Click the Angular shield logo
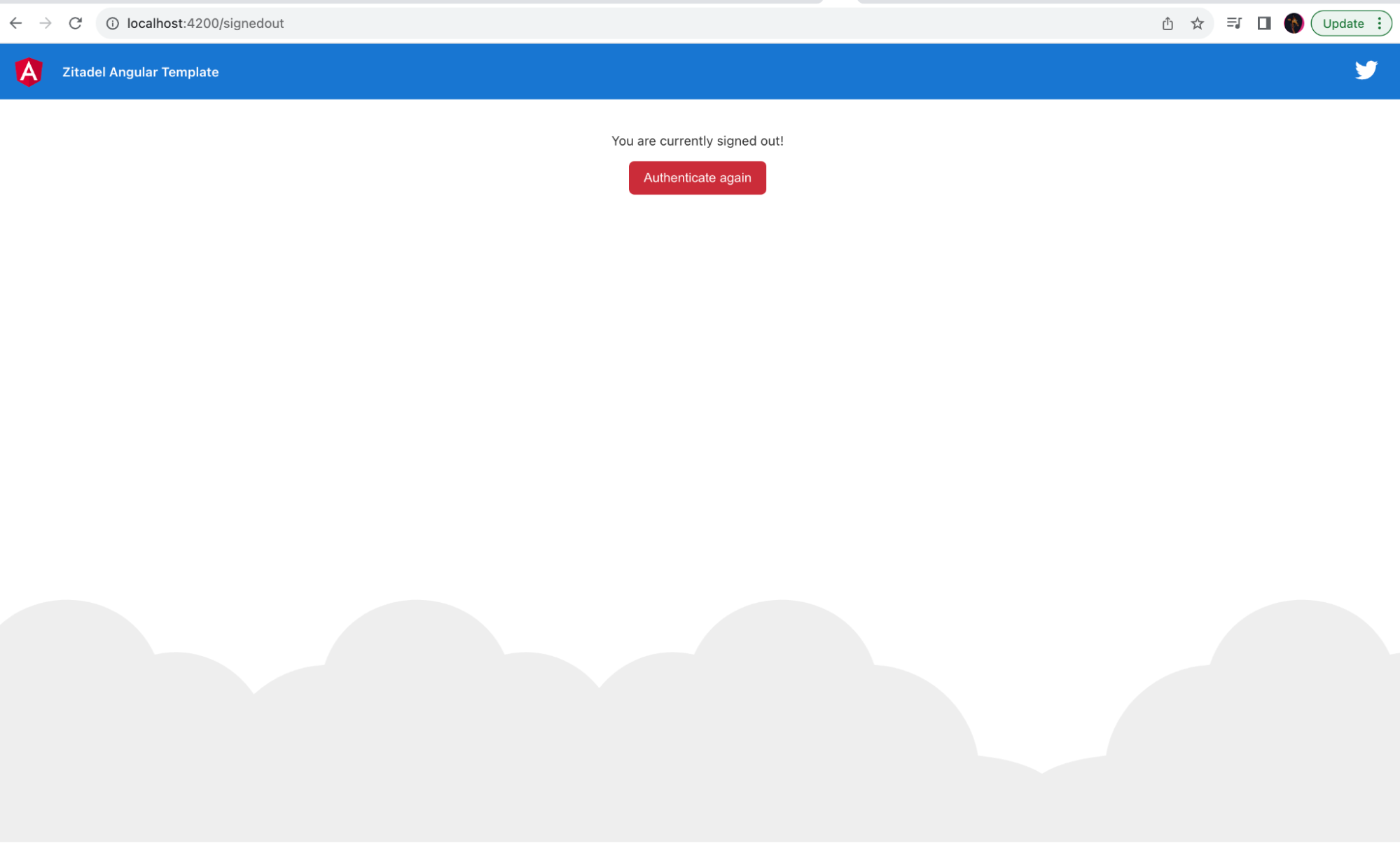 (x=29, y=72)
